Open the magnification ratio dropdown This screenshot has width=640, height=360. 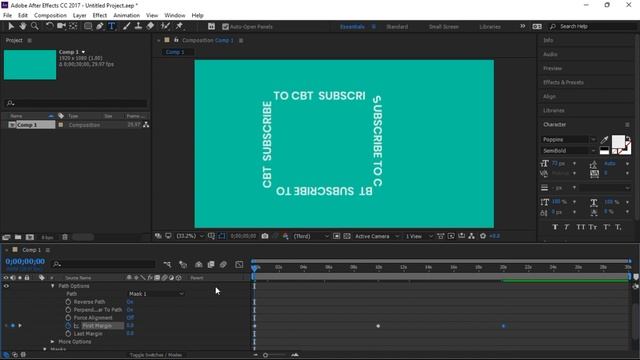coord(190,236)
